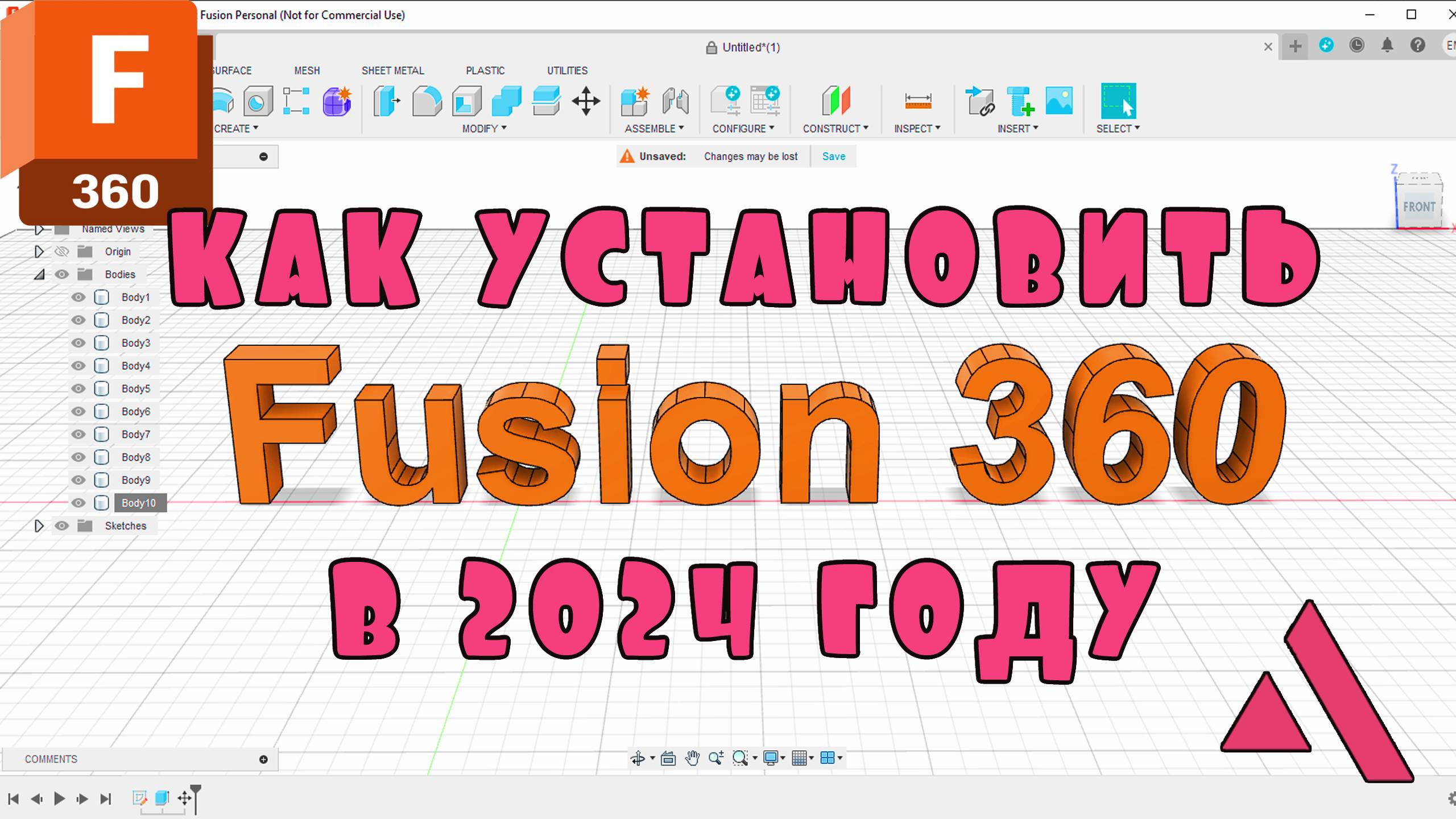1456x819 pixels.
Task: Select the Pan hand tool
Action: 692,758
